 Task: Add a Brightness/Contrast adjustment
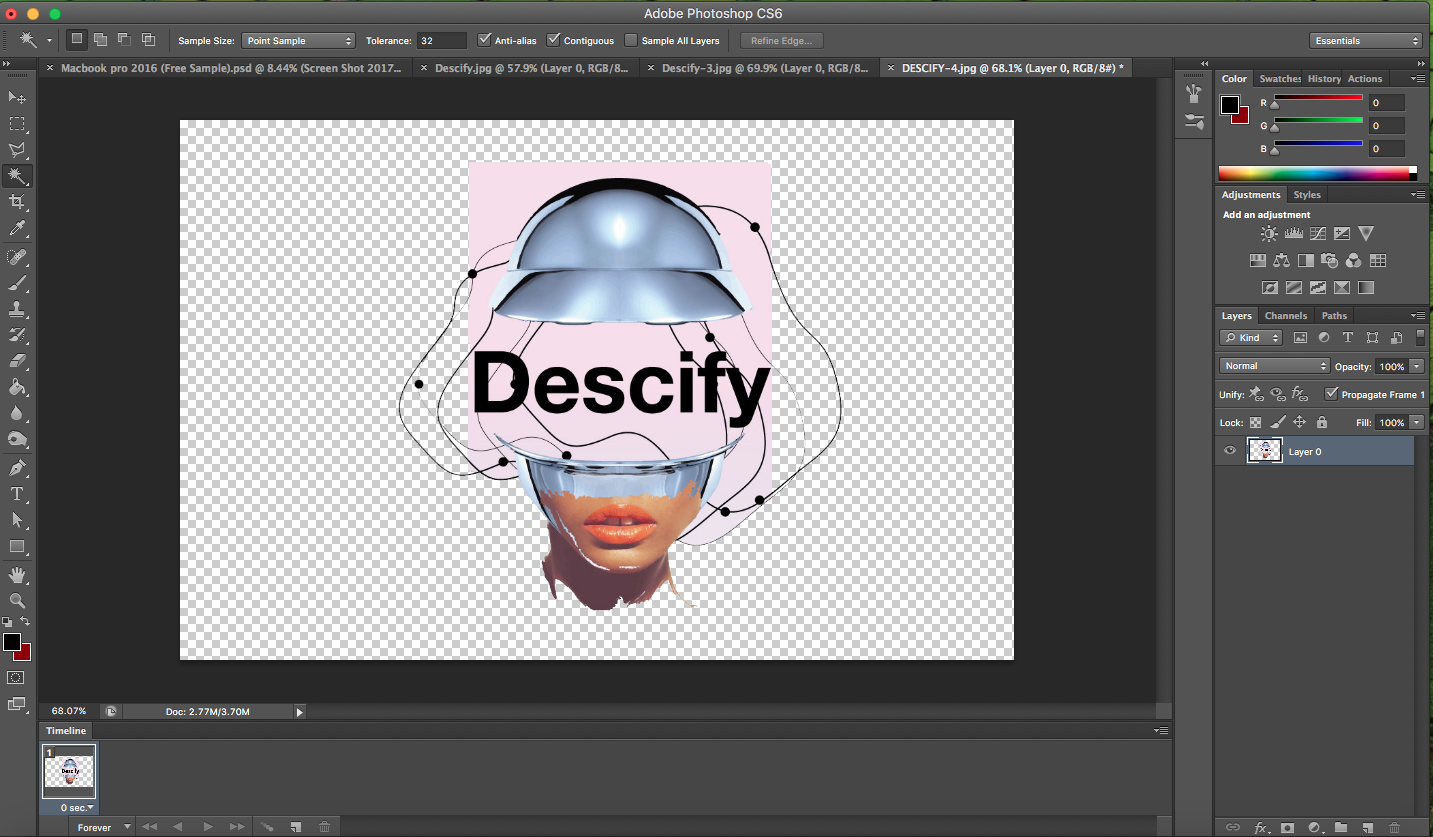1269,234
